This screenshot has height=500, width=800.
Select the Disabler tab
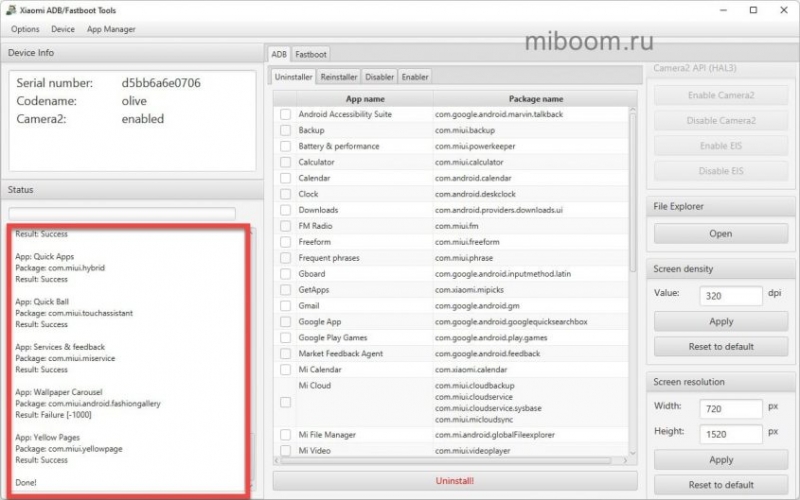tap(379, 77)
